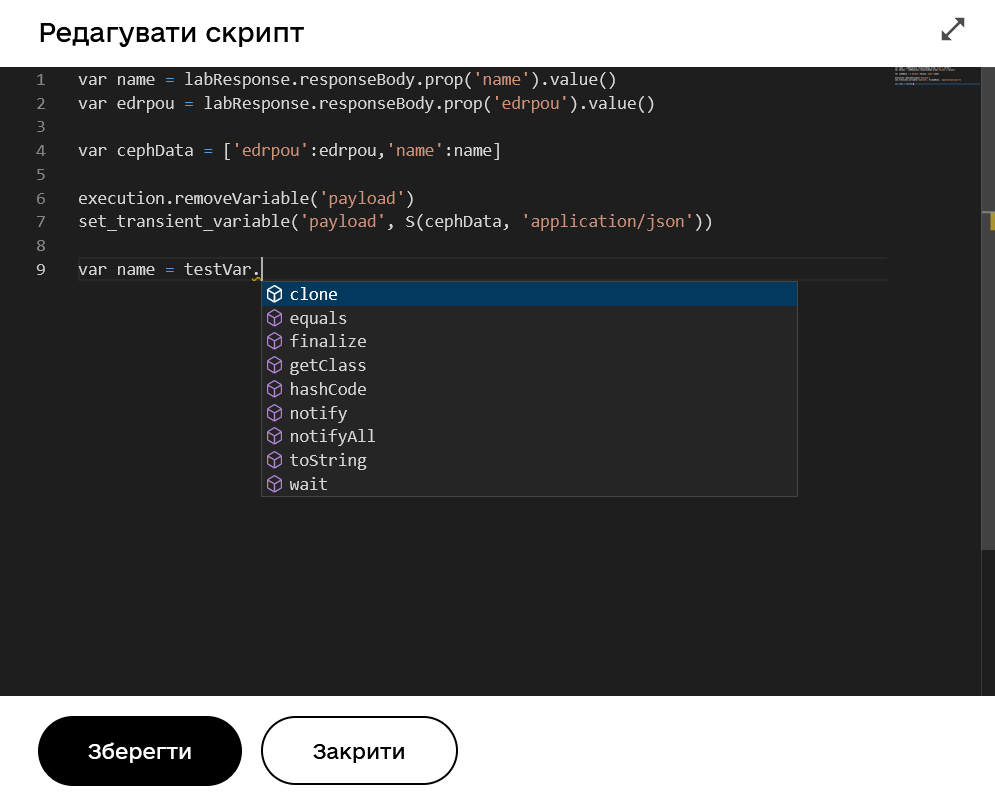995x804 pixels.
Task: Click line number 9 in gutter
Action: point(40,269)
